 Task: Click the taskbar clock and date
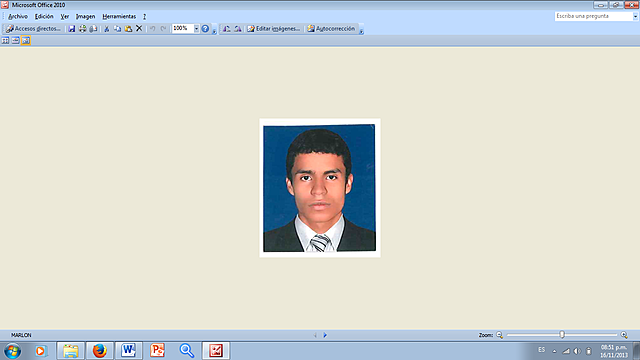click(x=614, y=351)
